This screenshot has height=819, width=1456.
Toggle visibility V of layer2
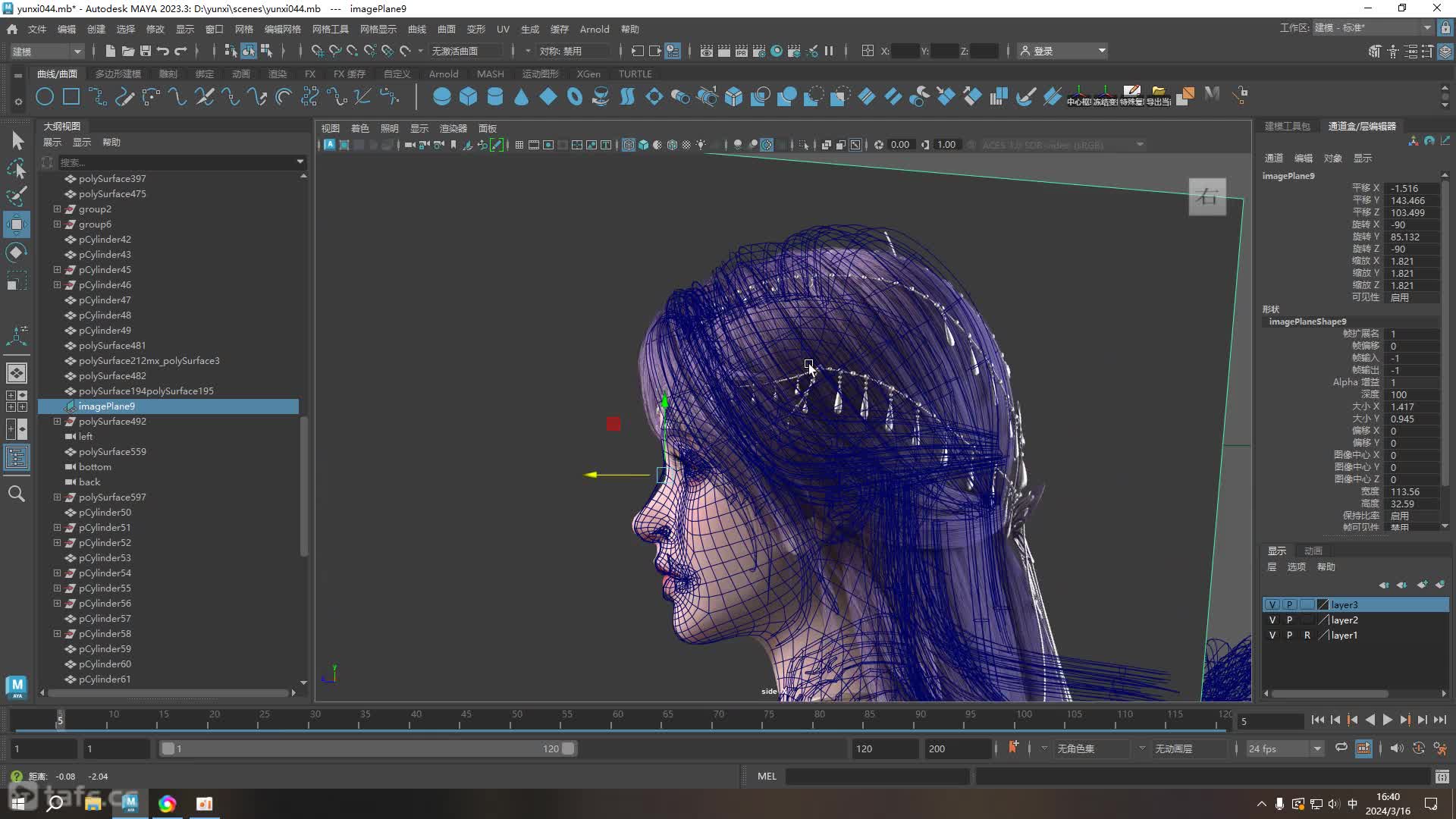[x=1272, y=620]
